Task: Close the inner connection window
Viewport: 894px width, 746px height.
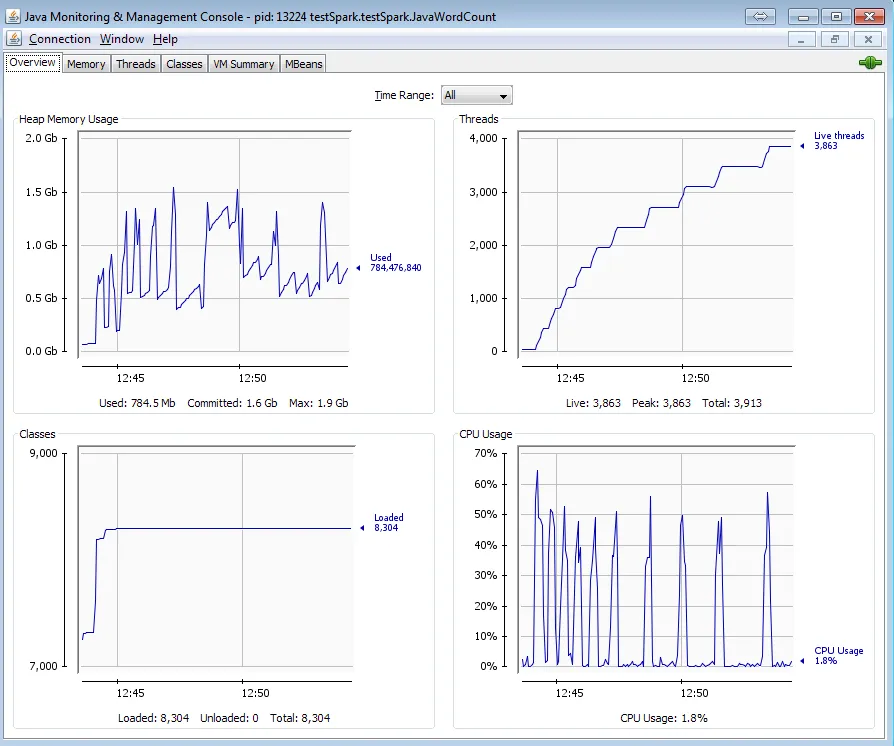Action: 868,39
